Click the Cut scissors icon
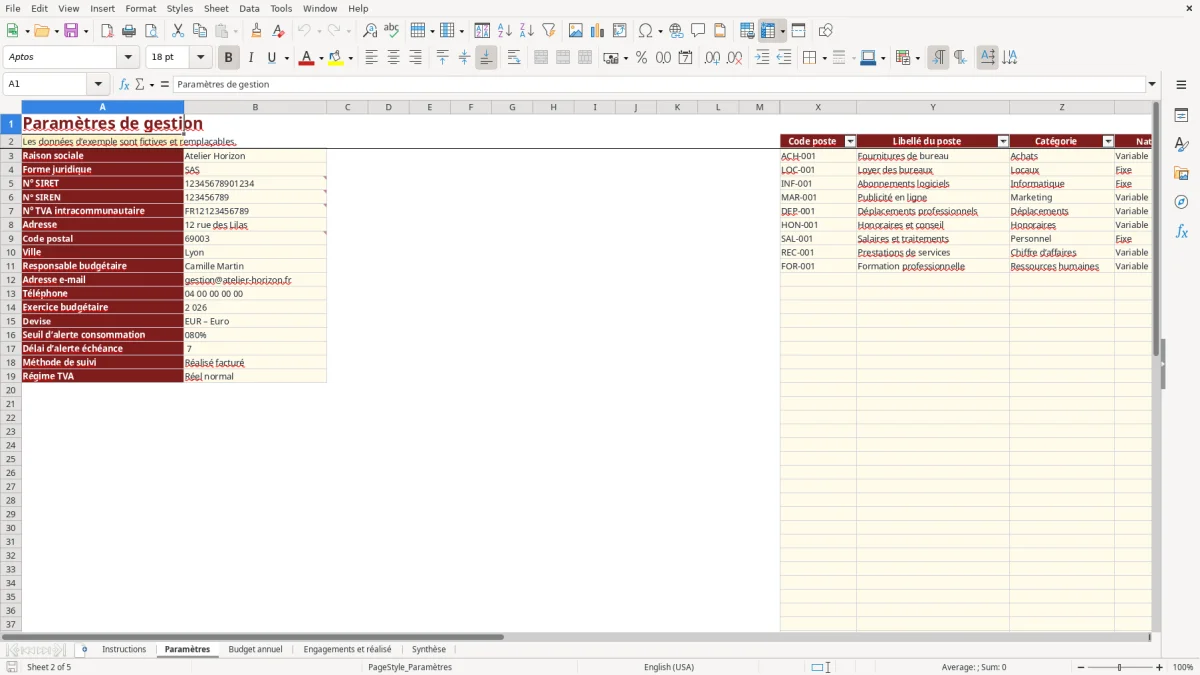This screenshot has width=1200, height=675. click(x=178, y=31)
